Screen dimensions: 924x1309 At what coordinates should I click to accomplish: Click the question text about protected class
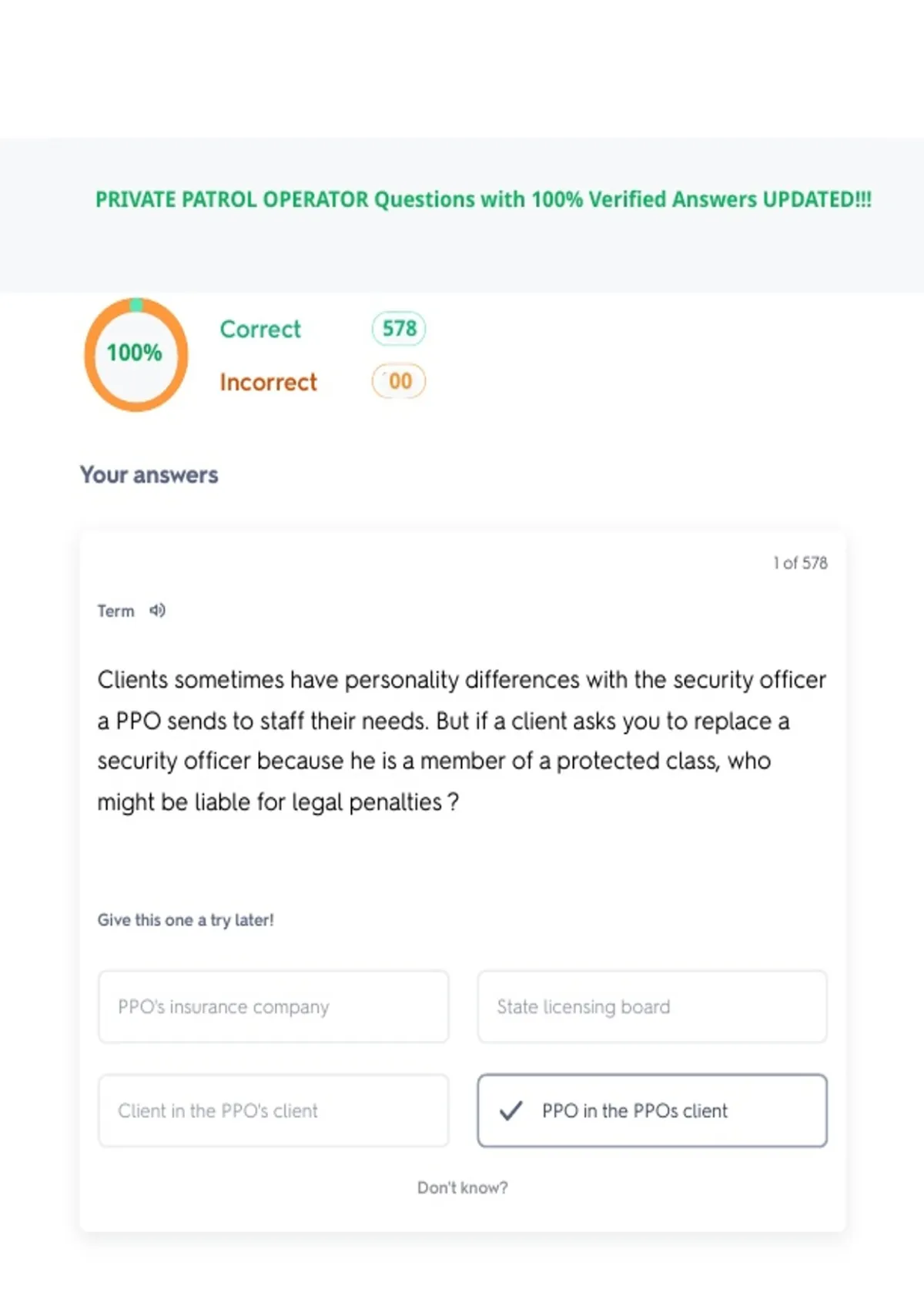pos(462,741)
